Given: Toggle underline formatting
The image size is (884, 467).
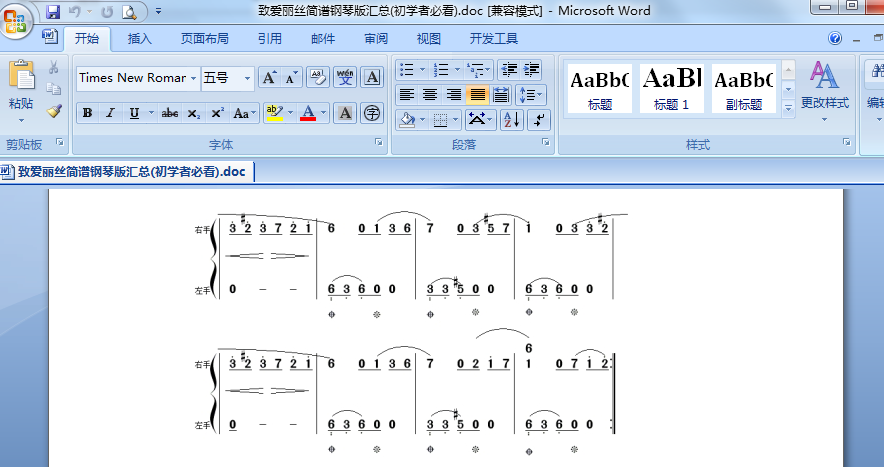Looking at the screenshot, I should pos(134,113).
